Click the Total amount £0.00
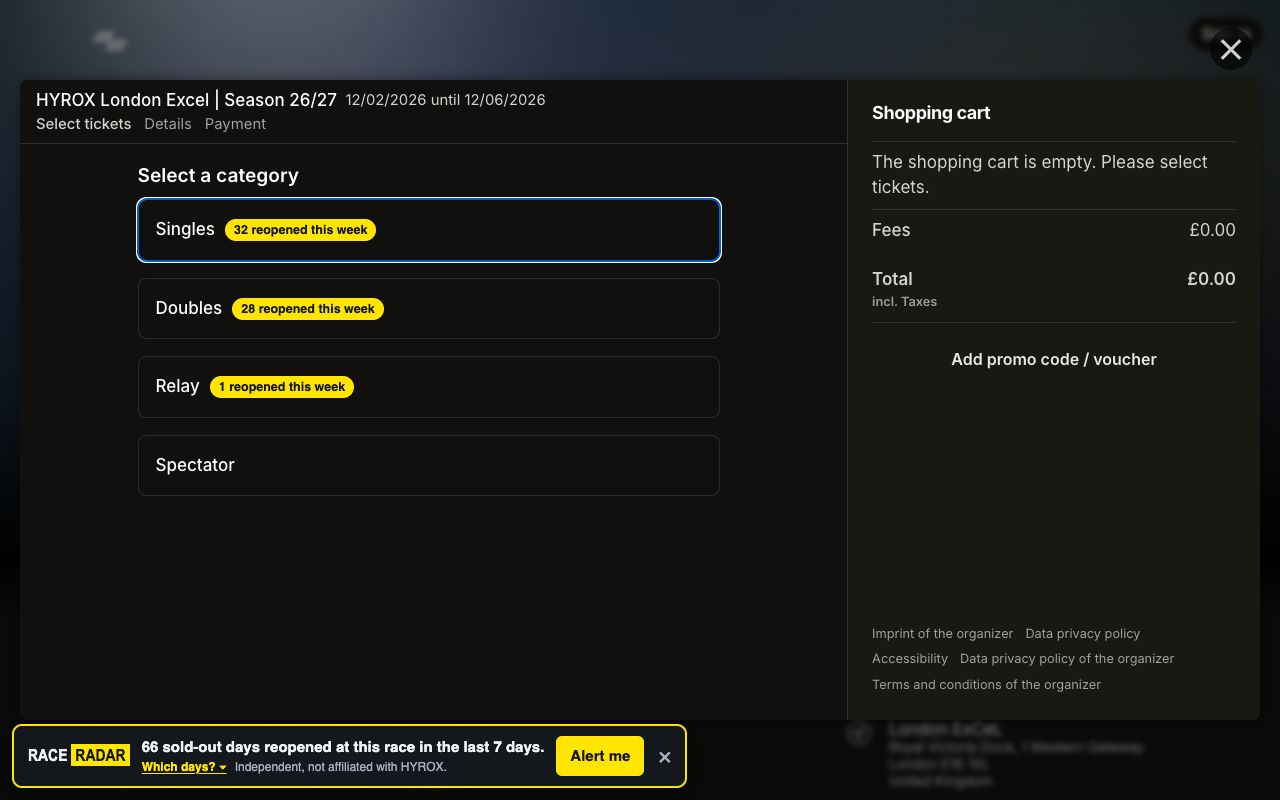The image size is (1280, 800). pyautogui.click(x=1211, y=279)
